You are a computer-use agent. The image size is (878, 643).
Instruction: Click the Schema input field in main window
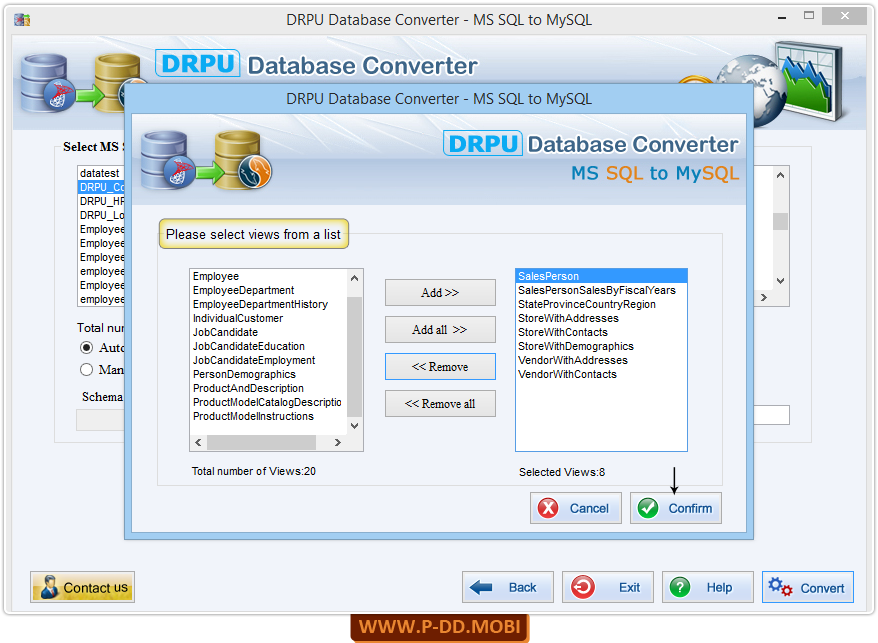[101, 420]
